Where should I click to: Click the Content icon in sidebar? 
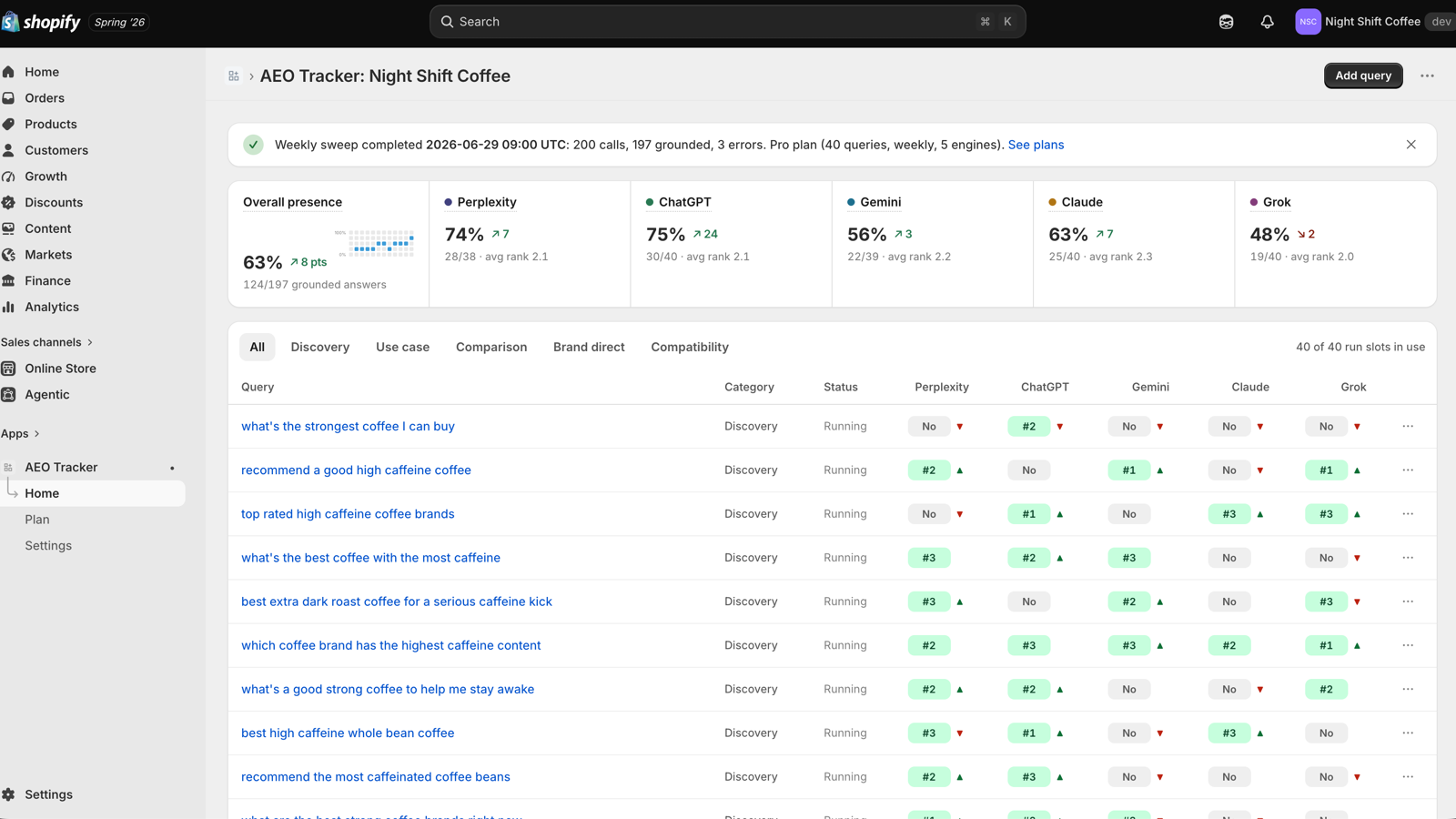coord(9,228)
